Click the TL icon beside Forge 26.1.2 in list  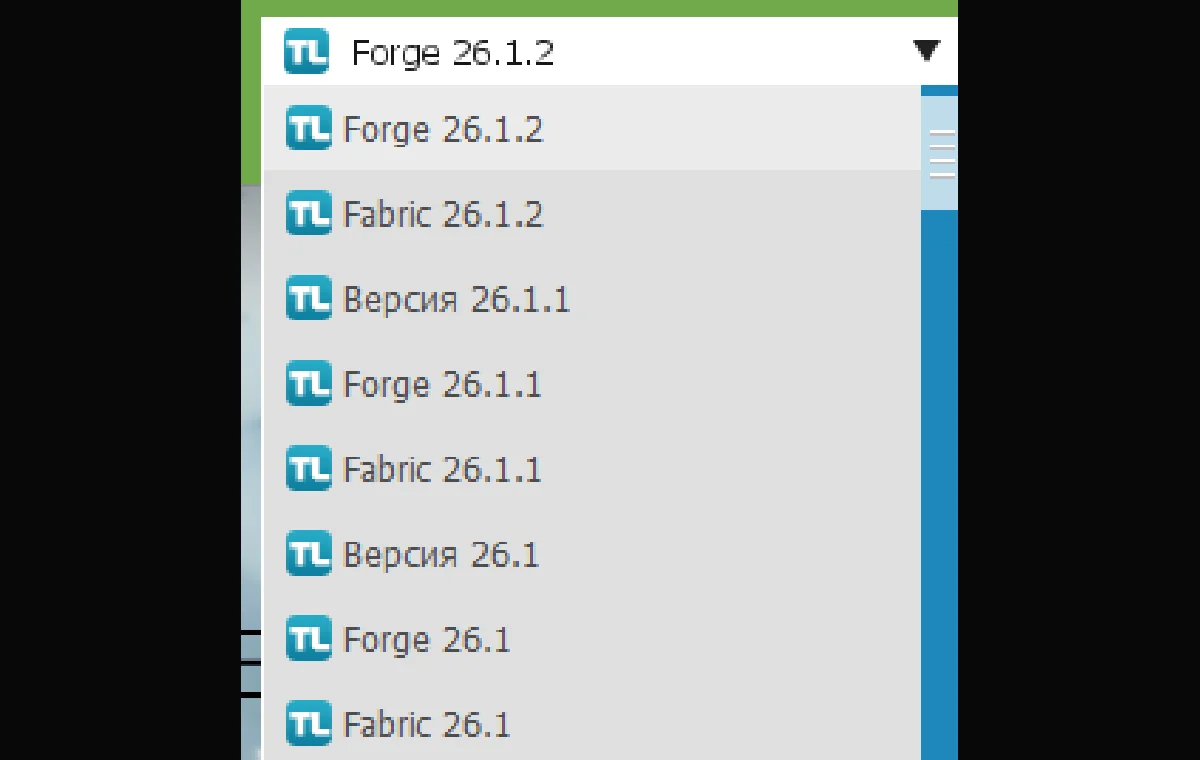tap(308, 129)
